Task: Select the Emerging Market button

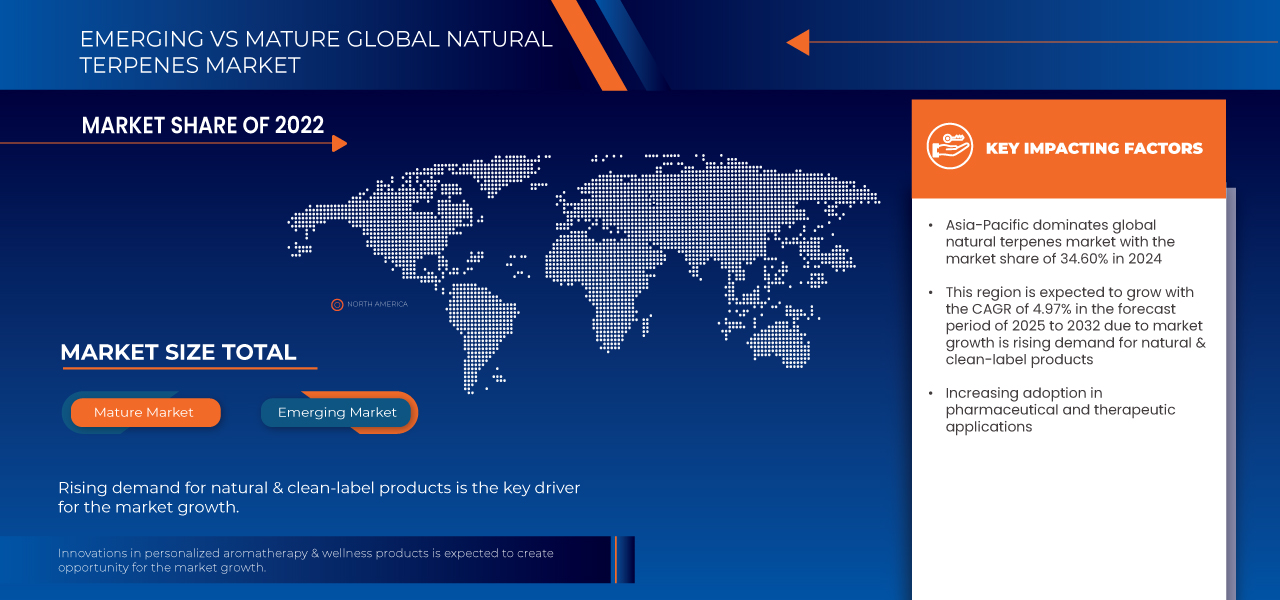Action: (337, 412)
